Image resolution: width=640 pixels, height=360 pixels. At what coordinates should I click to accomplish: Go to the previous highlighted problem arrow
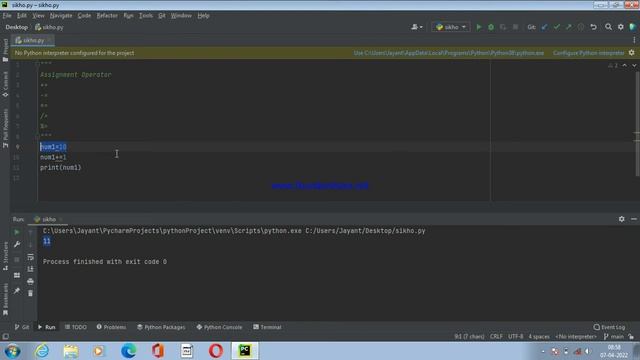point(624,65)
